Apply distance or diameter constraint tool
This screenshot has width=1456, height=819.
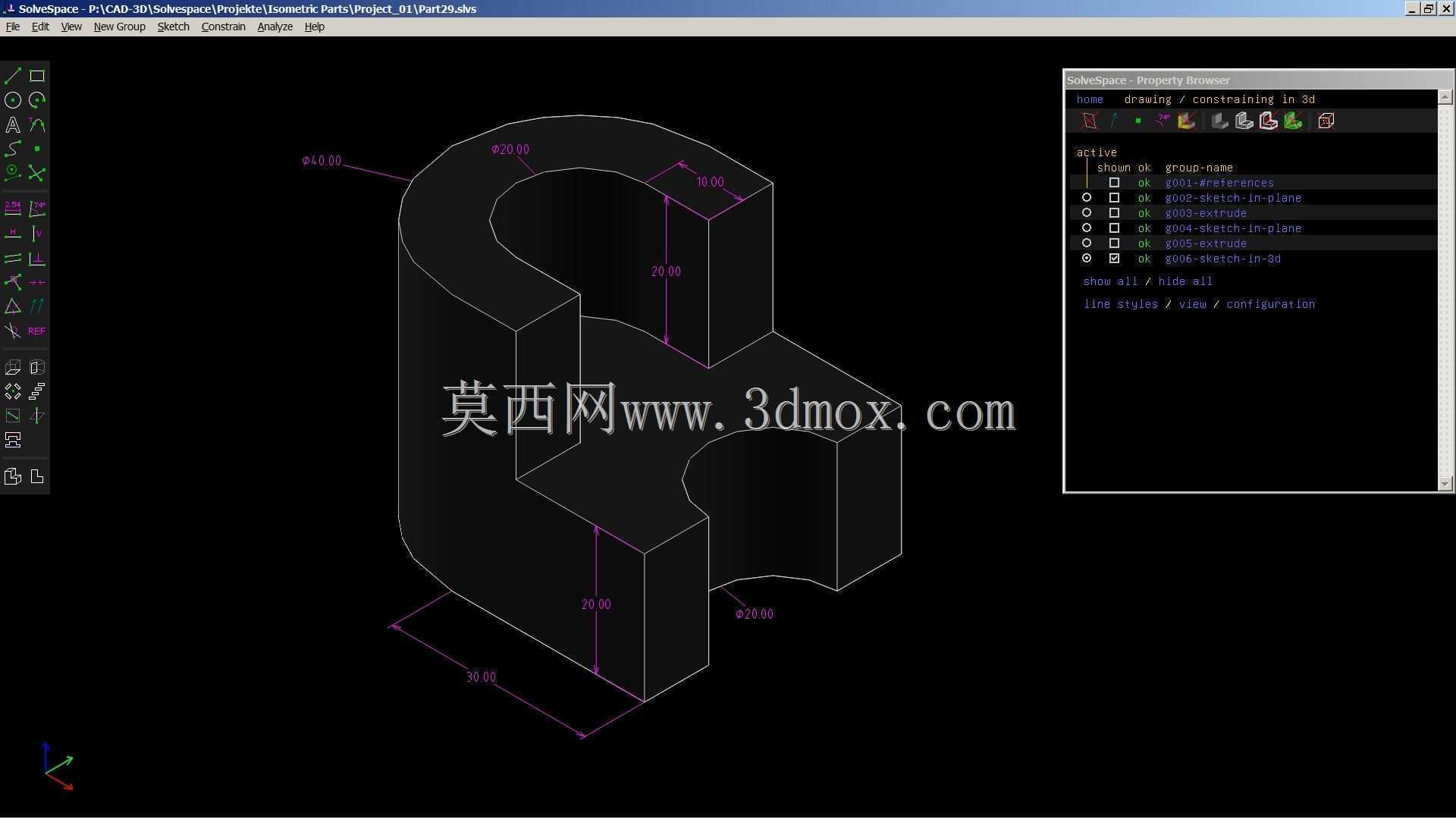click(x=13, y=208)
